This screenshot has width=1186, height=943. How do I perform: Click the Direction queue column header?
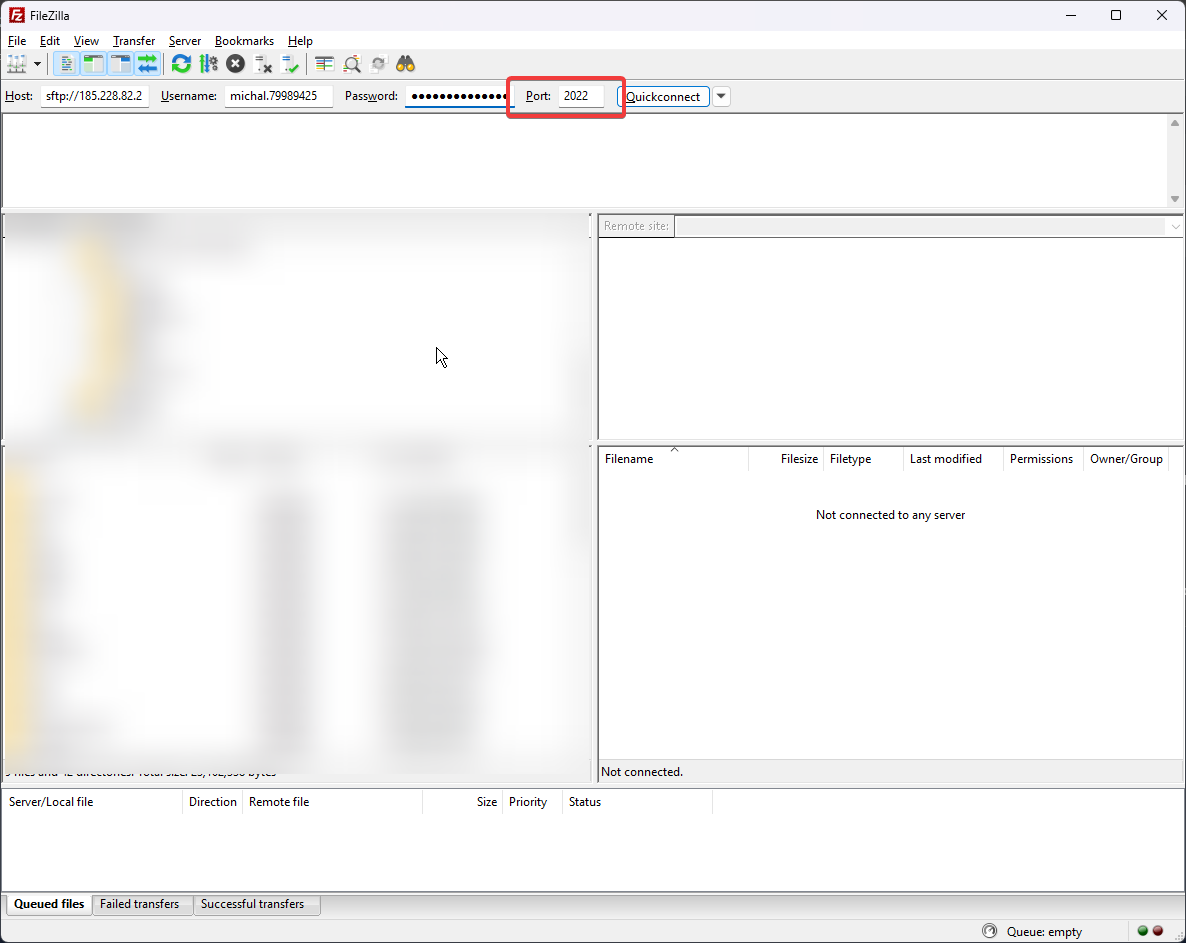213,802
